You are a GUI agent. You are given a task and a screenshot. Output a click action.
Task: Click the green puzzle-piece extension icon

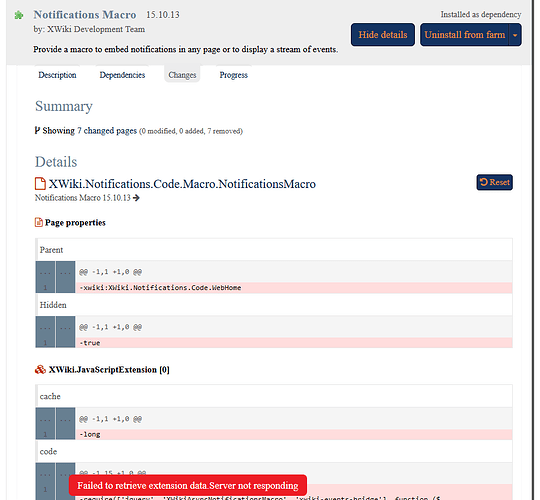(19, 15)
